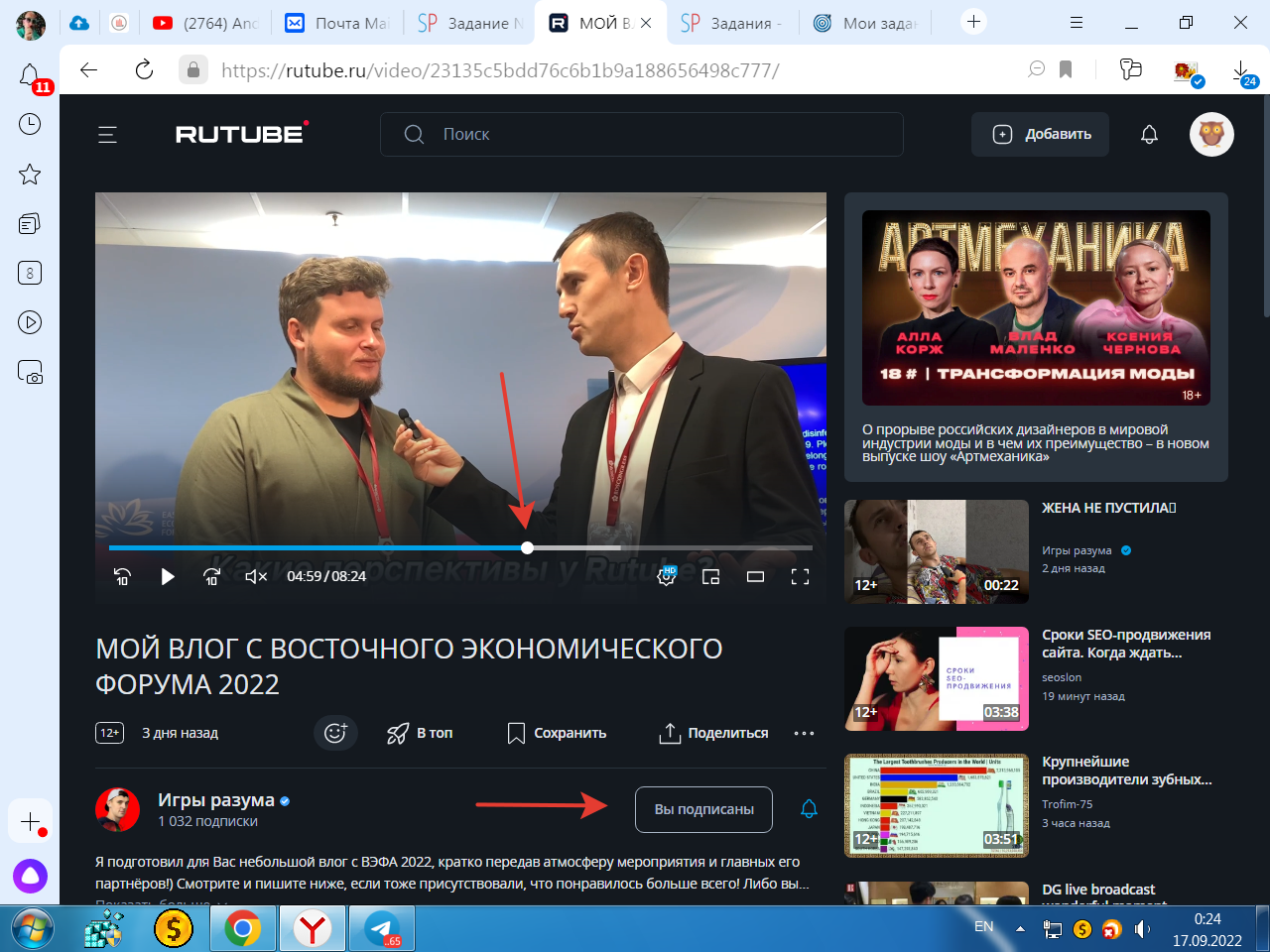Viewport: 1270px width, 952px height.
Task: Open 'Крупнейшие производители зубных' video thumbnail
Action: (937, 805)
